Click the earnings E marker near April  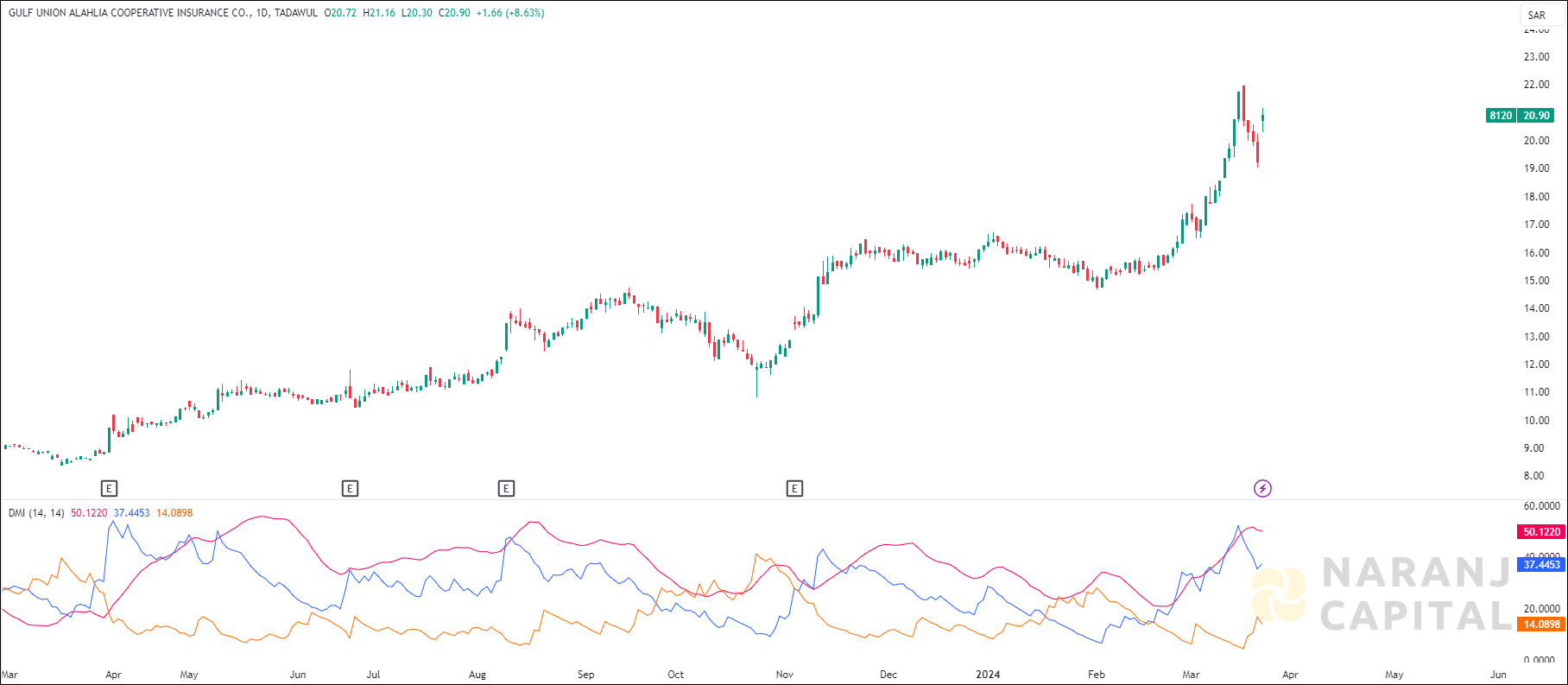click(109, 489)
